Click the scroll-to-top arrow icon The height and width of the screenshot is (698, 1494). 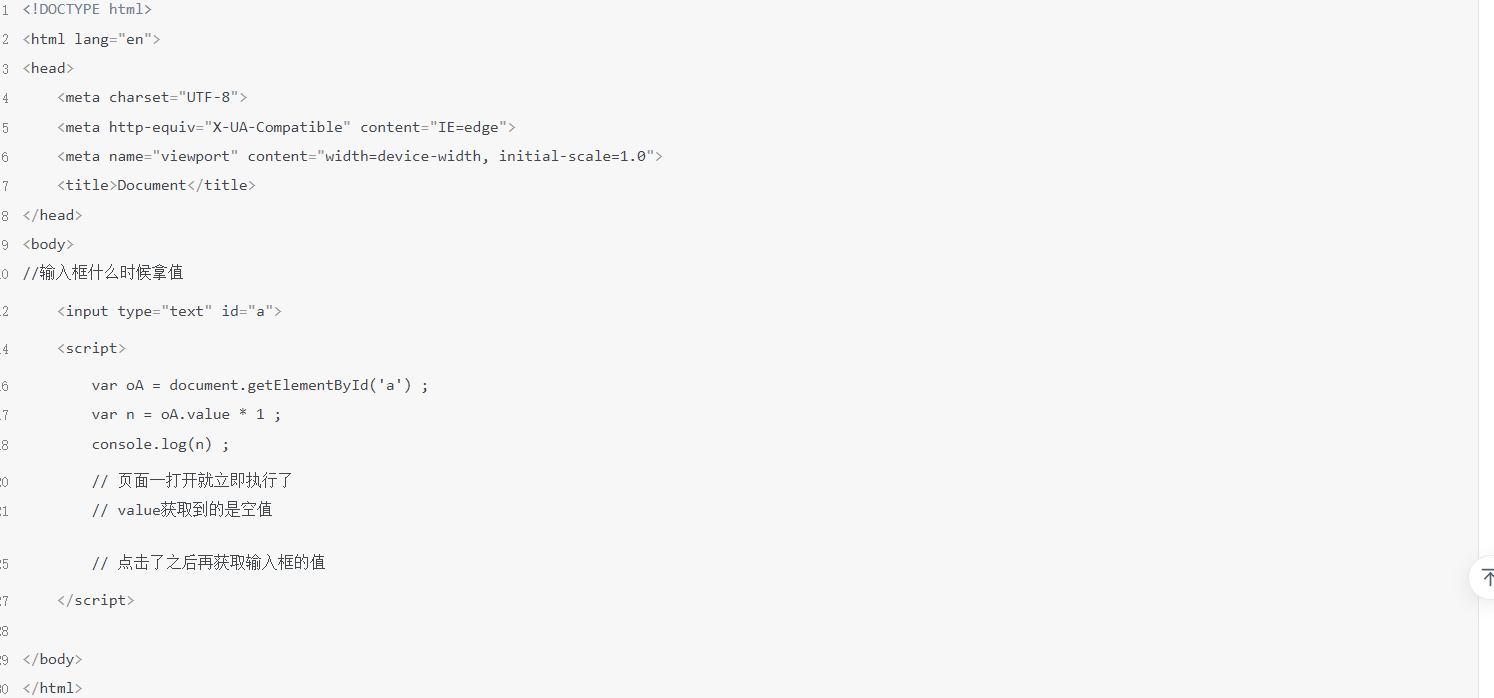(1485, 577)
